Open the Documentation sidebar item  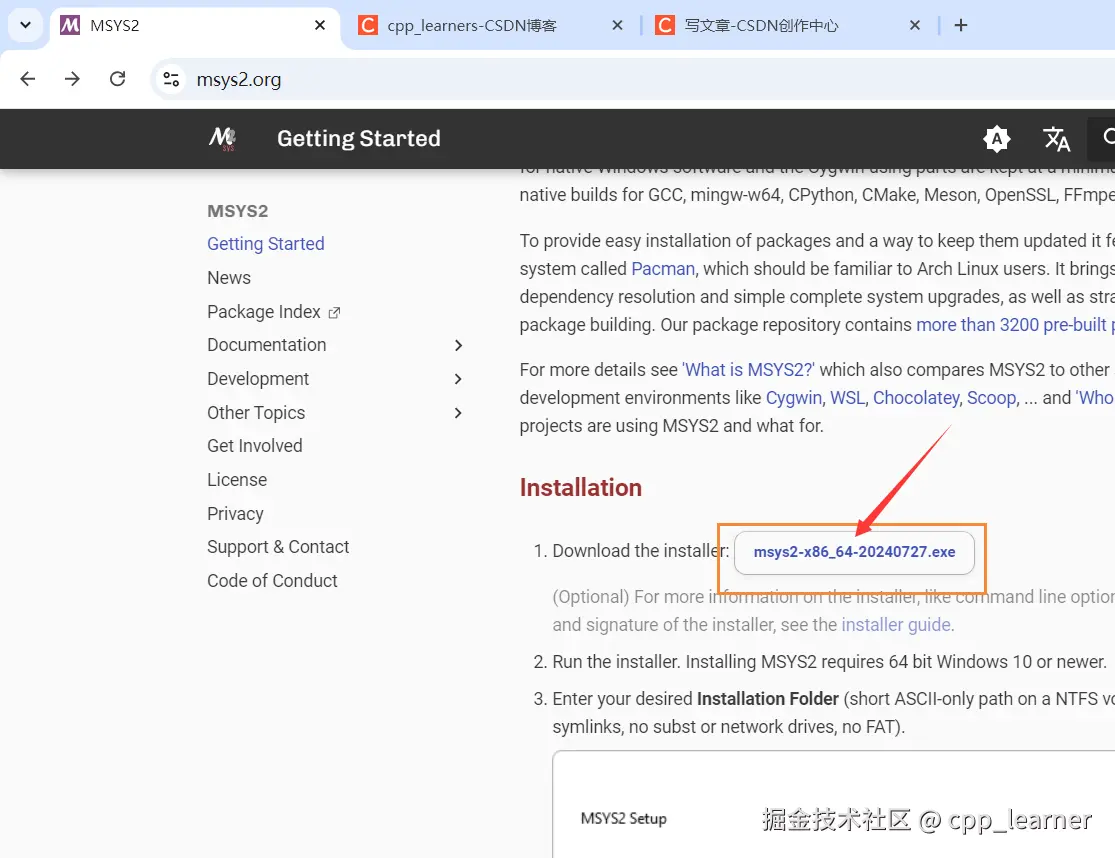(267, 345)
